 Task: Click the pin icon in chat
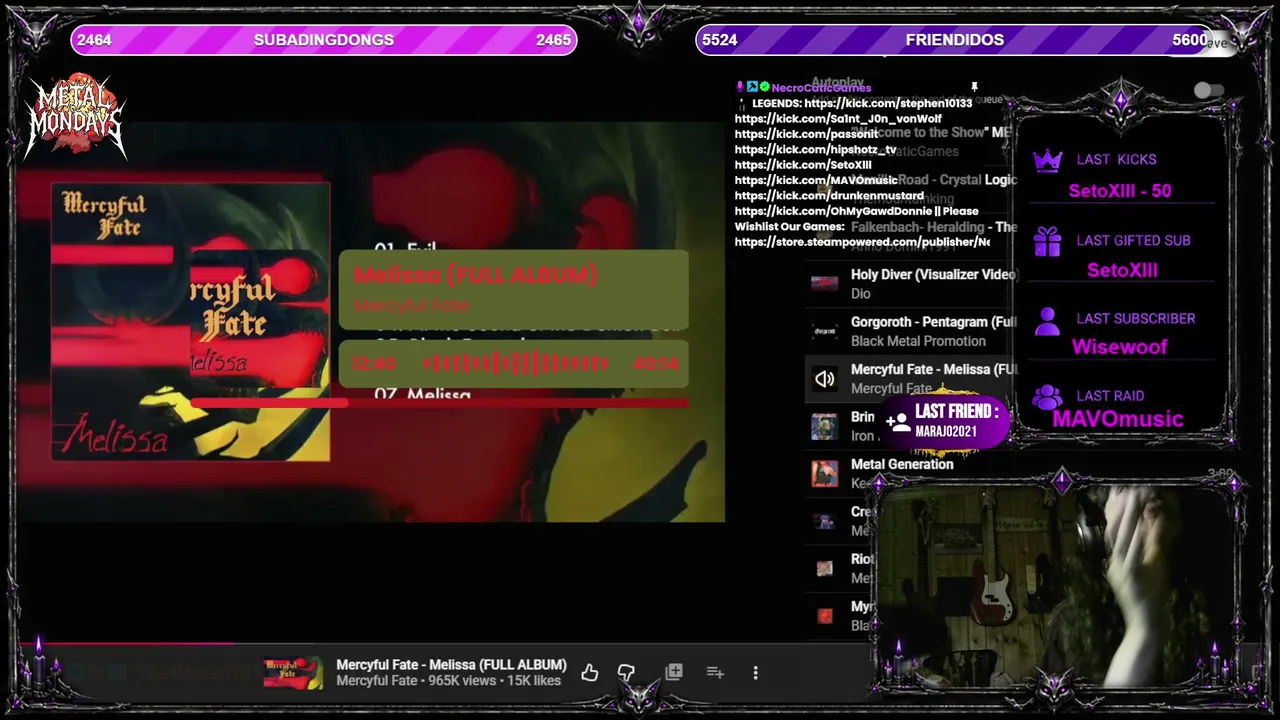click(974, 88)
